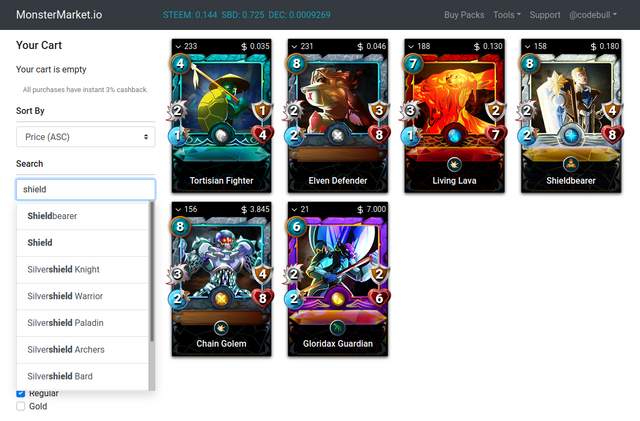
Task: Click the ability icon above Gloridax Guardian name
Action: click(338, 327)
